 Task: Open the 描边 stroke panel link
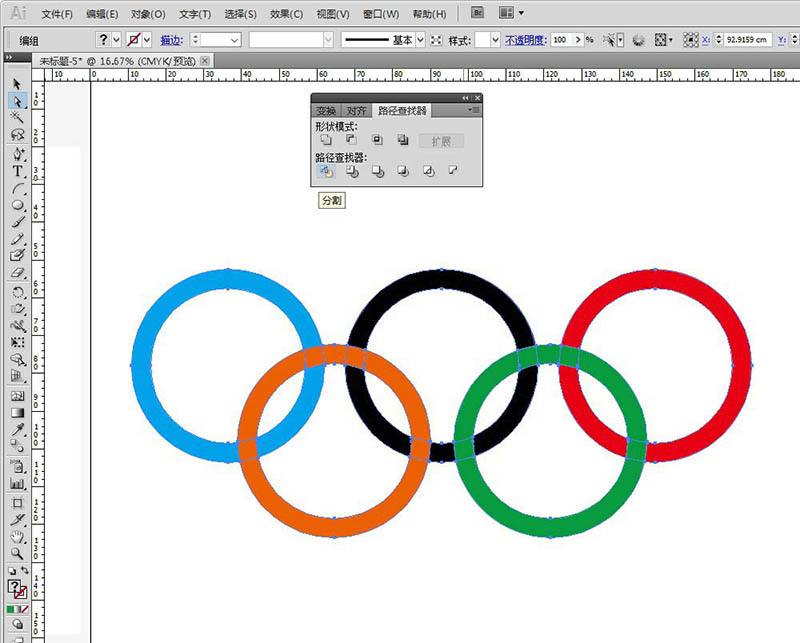(x=171, y=40)
